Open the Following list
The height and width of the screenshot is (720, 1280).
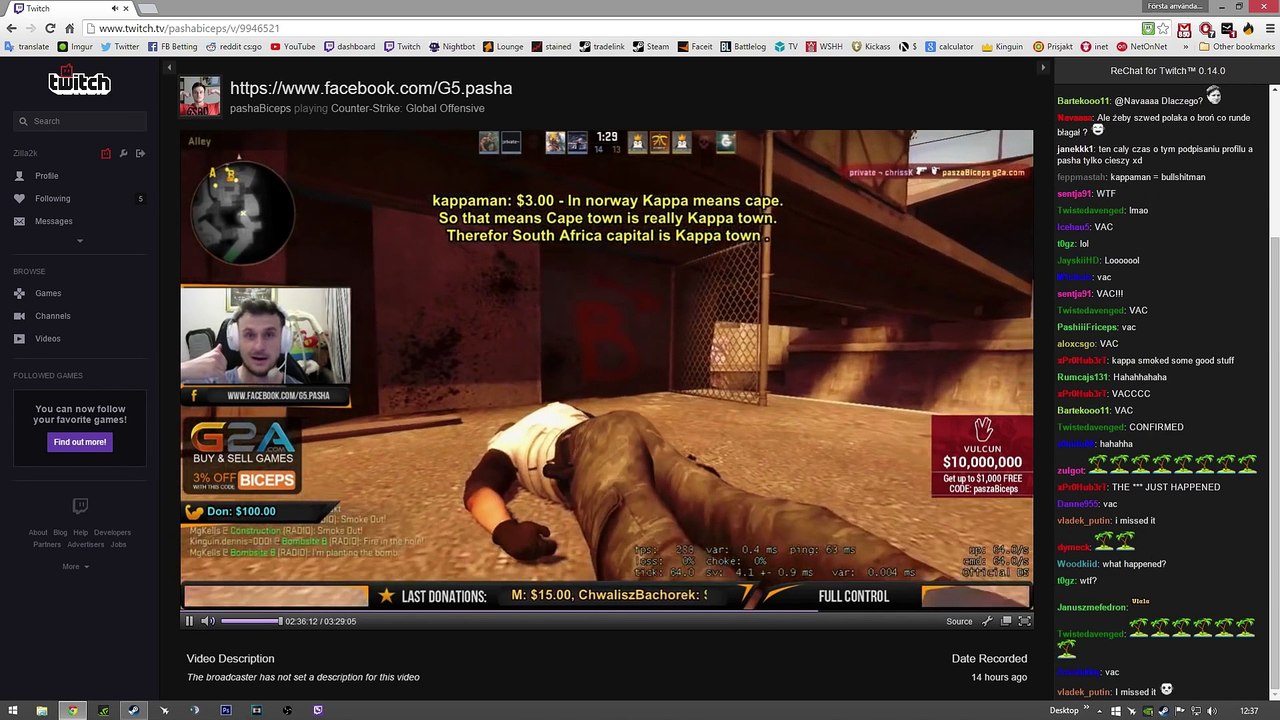pos(52,199)
